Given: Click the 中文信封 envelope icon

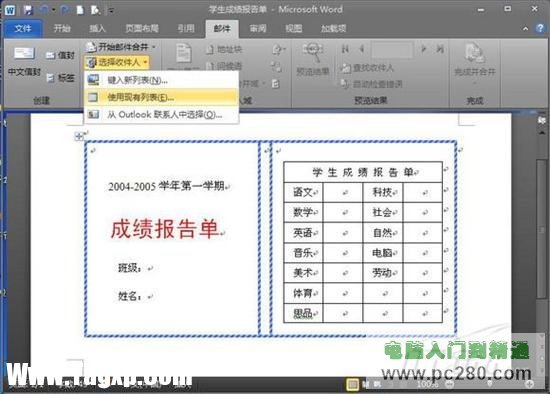Looking at the screenshot, I should click(x=24, y=53).
